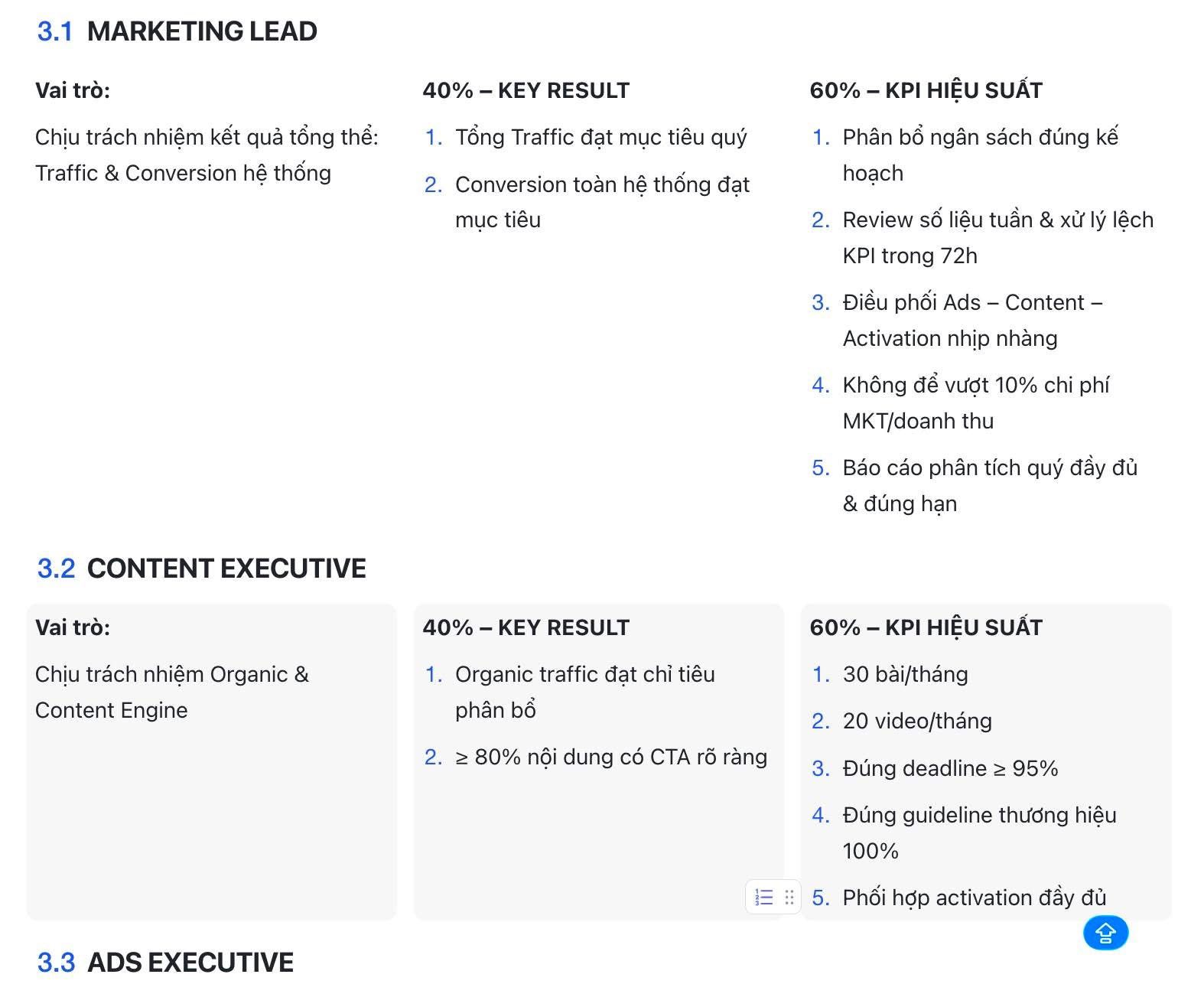
Task: Click the "20 video/tháng" list item
Action: (x=917, y=721)
